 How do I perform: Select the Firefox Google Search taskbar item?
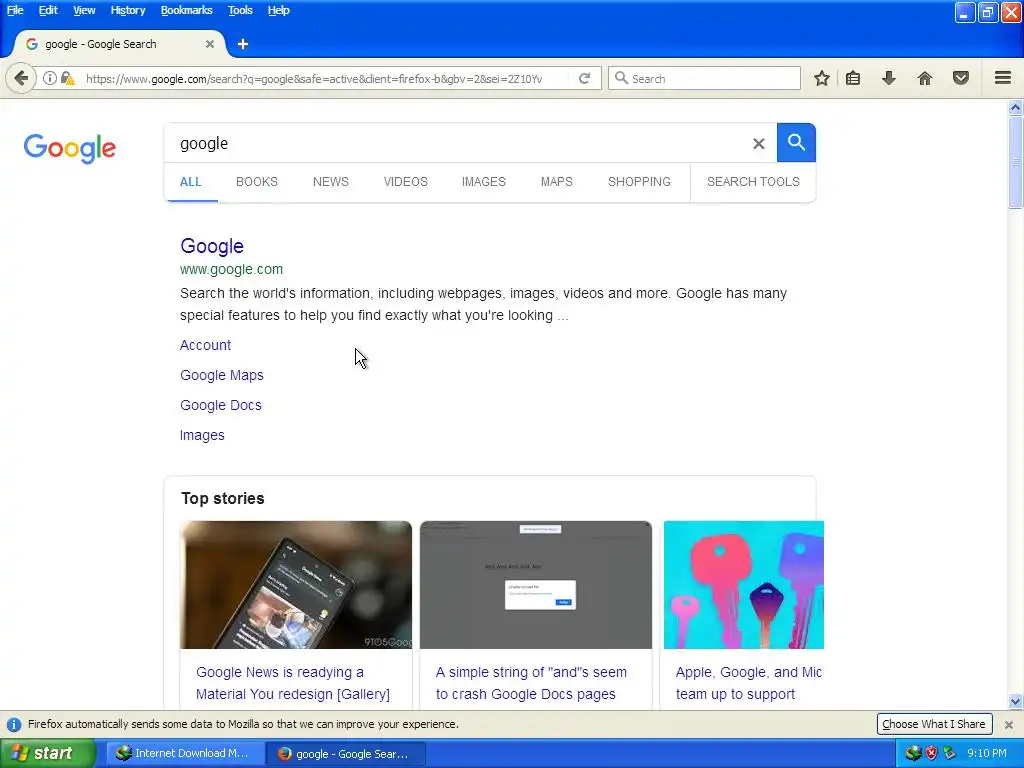pos(346,754)
